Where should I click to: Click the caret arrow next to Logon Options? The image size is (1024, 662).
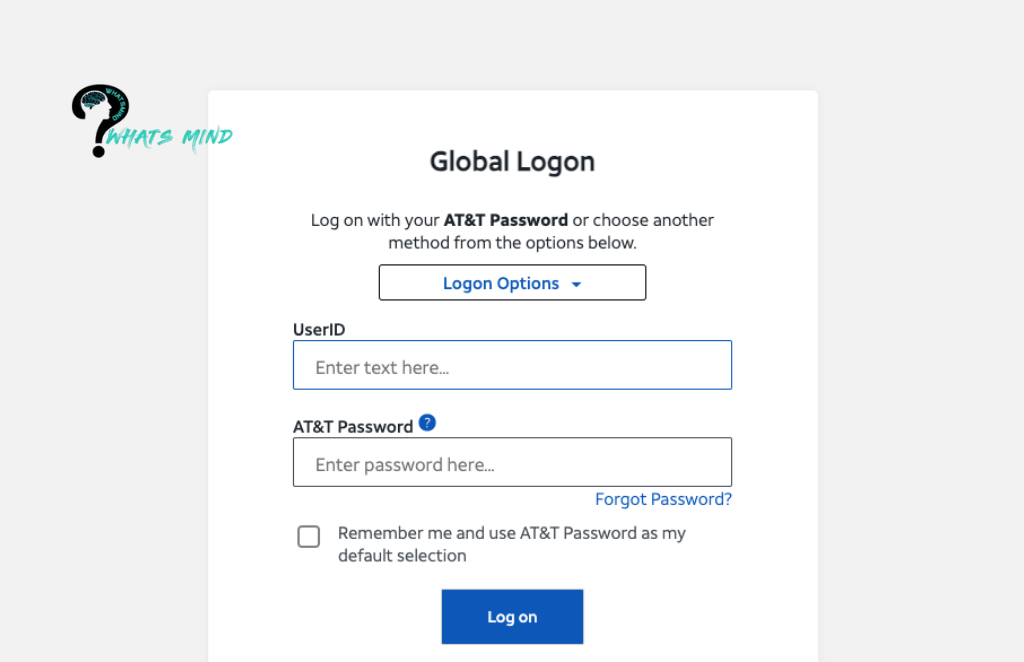click(576, 284)
